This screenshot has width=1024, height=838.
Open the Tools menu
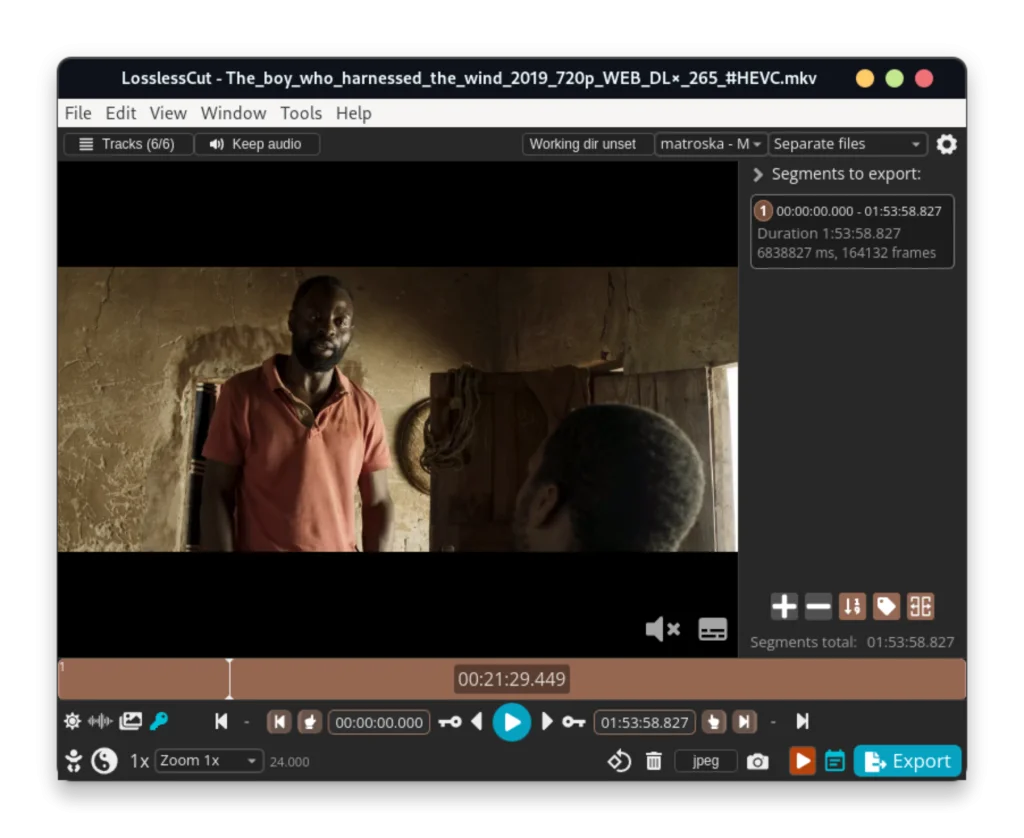[301, 113]
